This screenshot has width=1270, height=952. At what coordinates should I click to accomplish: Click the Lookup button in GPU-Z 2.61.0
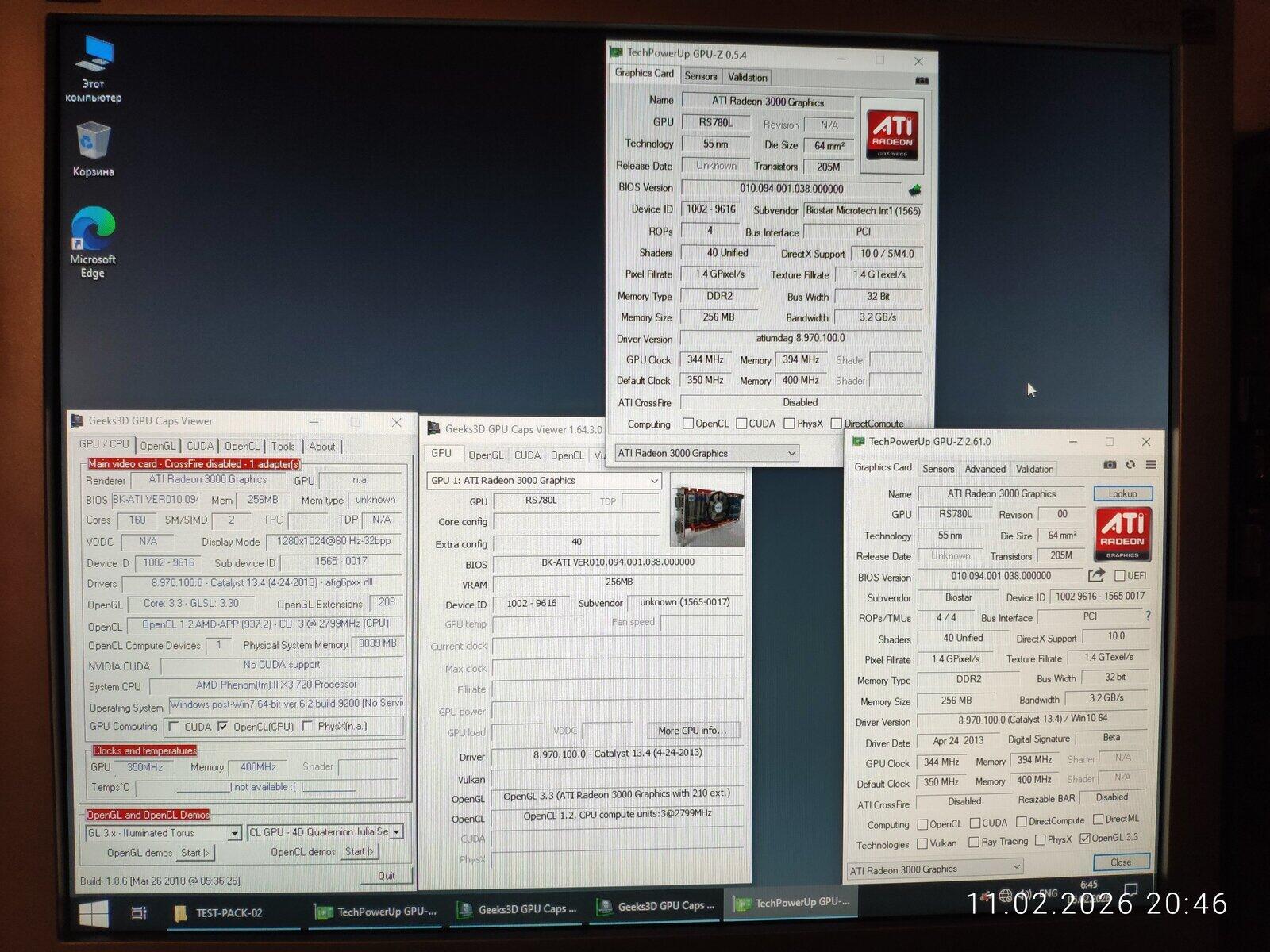[x=1122, y=493]
